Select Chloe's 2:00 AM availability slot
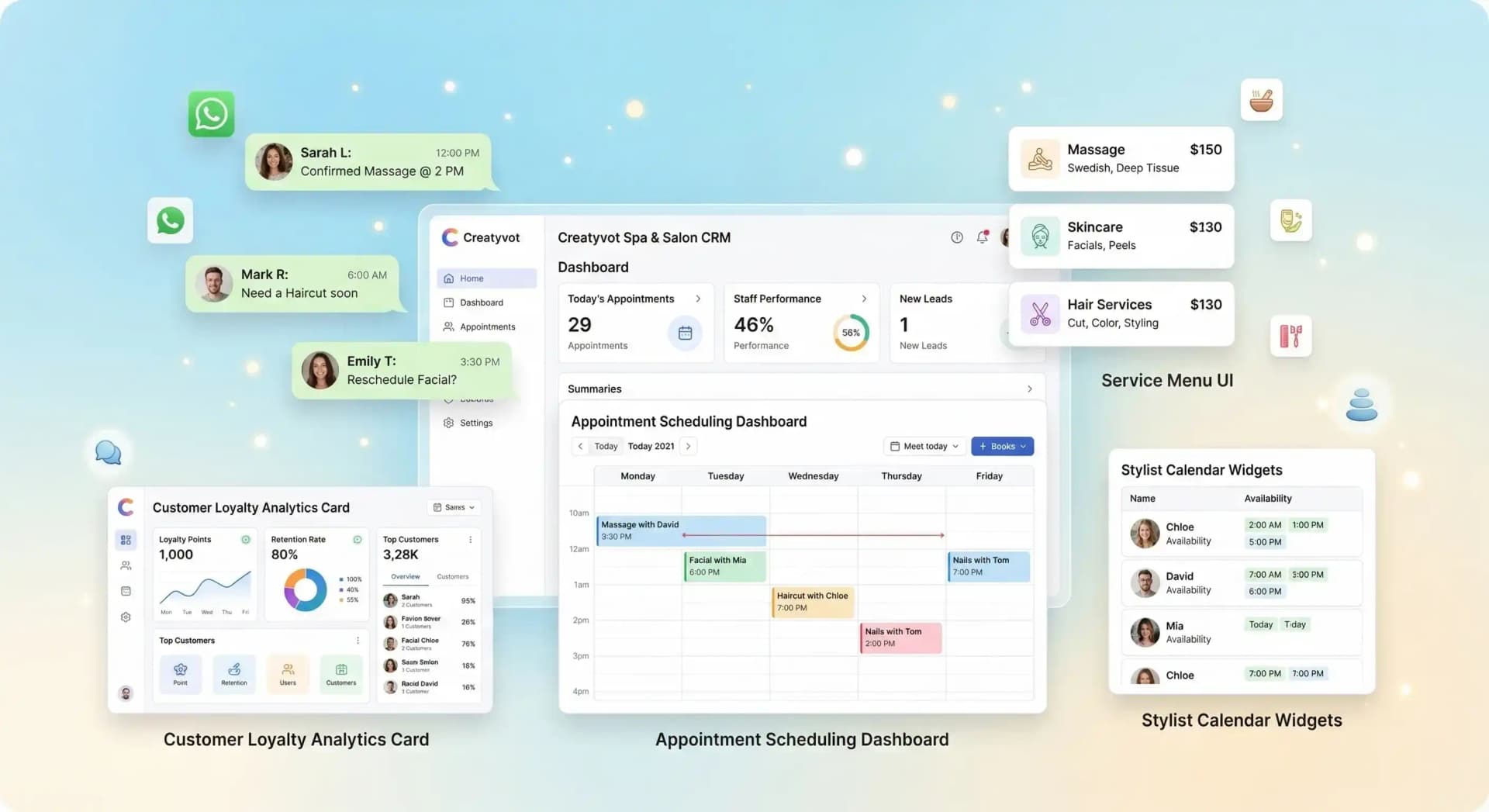 (1265, 525)
